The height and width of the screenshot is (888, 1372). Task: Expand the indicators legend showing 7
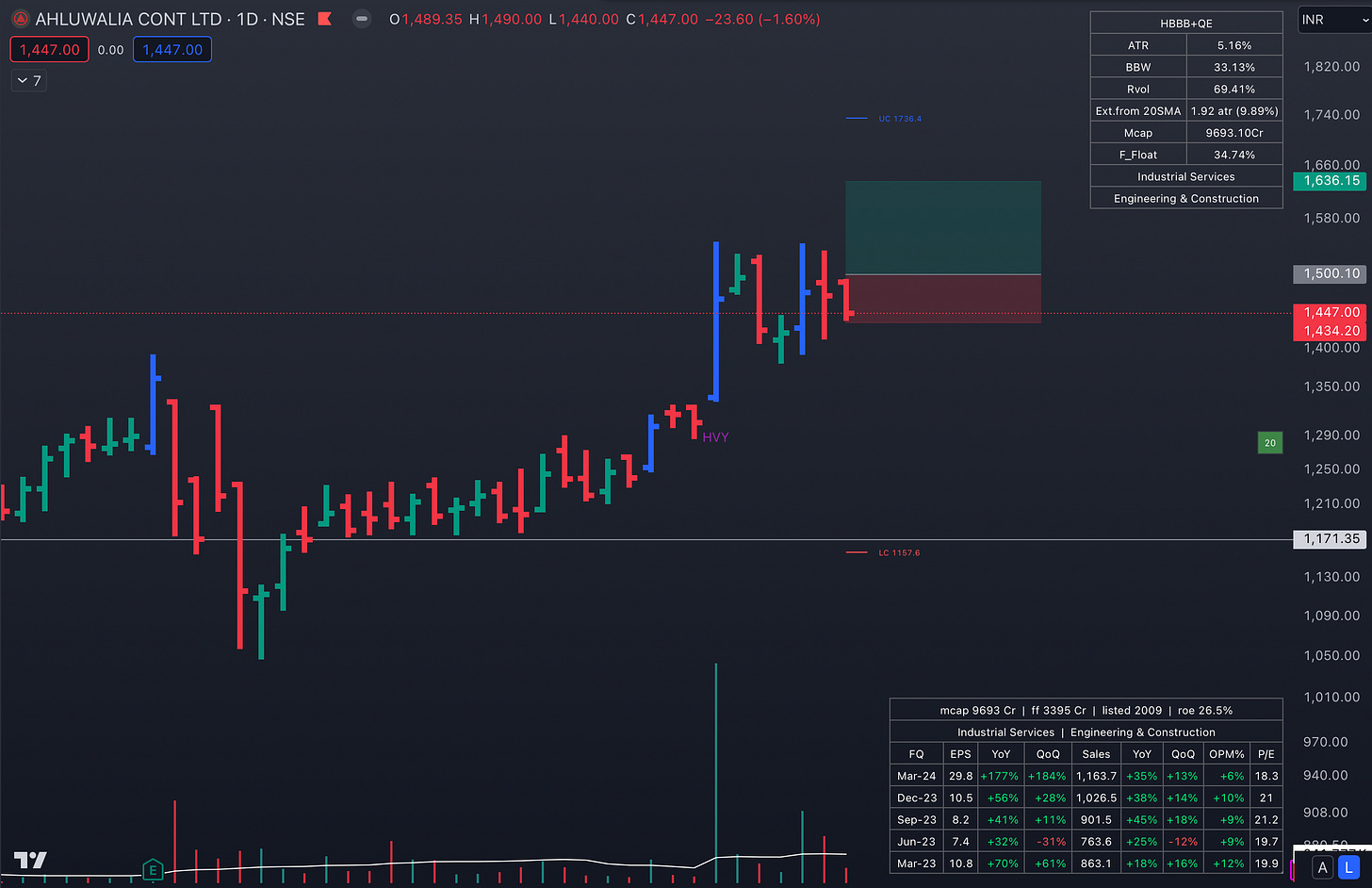(x=29, y=81)
